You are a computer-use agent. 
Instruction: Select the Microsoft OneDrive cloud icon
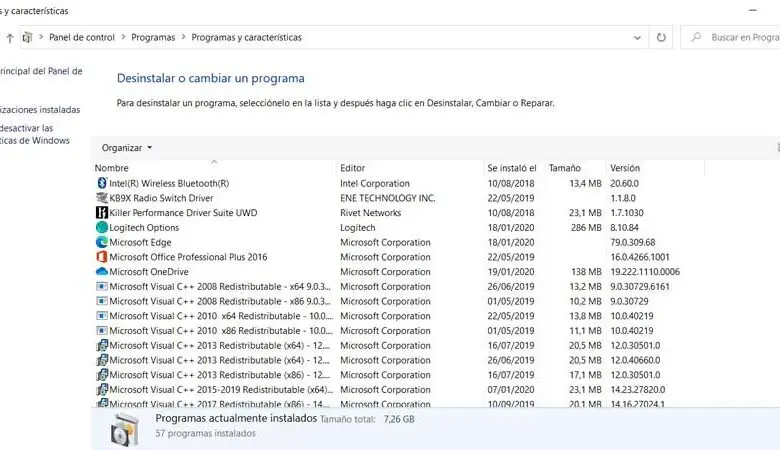click(x=101, y=272)
